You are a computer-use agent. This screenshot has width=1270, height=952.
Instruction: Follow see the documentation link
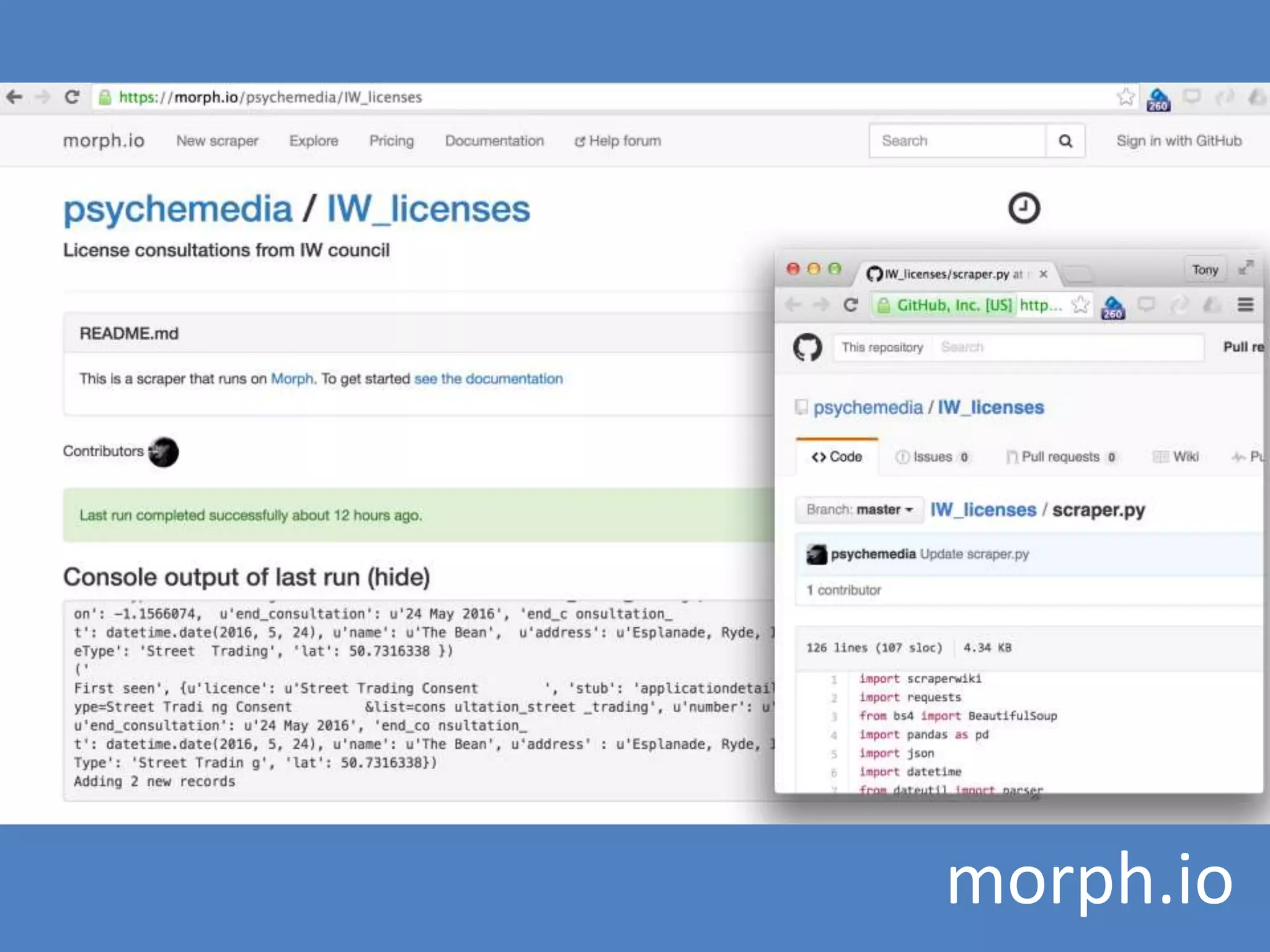click(x=489, y=379)
